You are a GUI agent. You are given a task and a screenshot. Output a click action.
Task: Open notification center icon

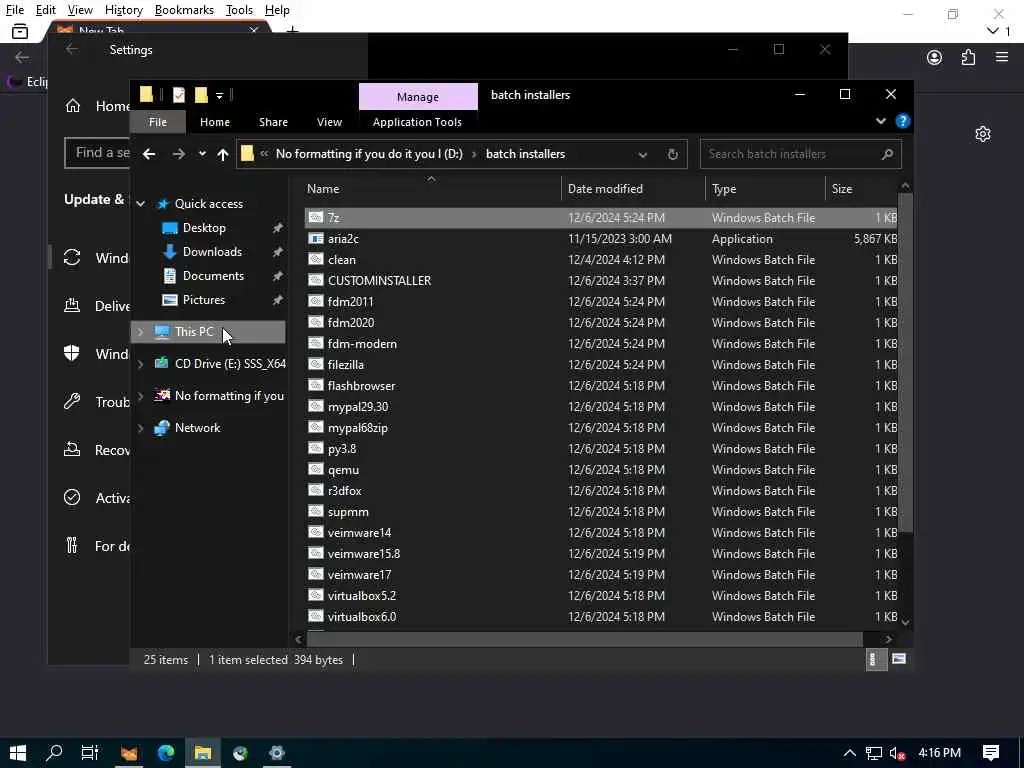pos(991,753)
